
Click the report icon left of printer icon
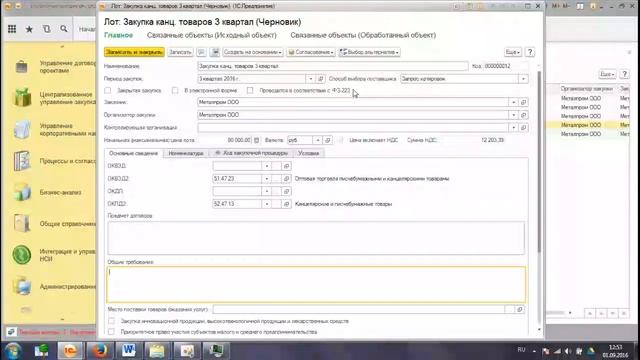coord(201,52)
